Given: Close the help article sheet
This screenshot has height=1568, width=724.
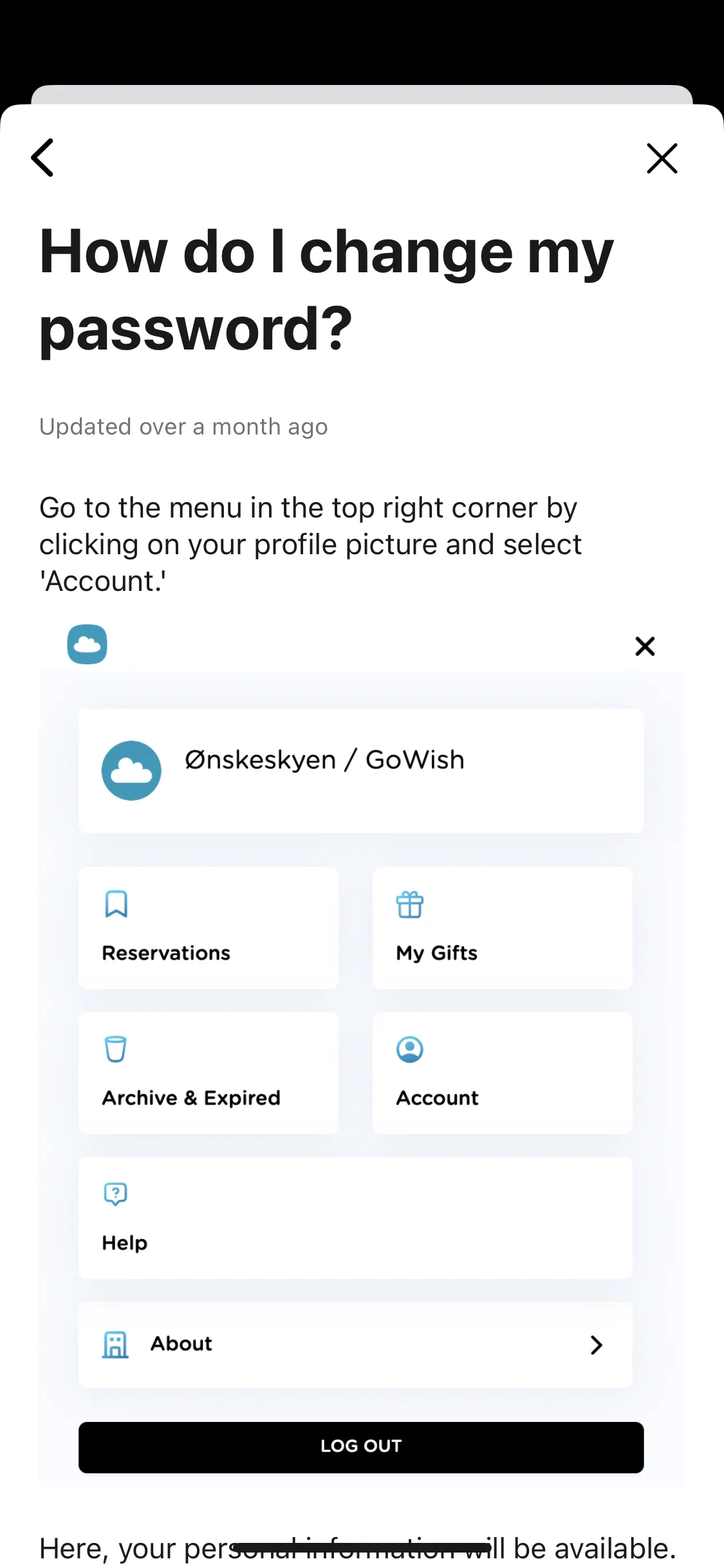Looking at the screenshot, I should (x=662, y=158).
